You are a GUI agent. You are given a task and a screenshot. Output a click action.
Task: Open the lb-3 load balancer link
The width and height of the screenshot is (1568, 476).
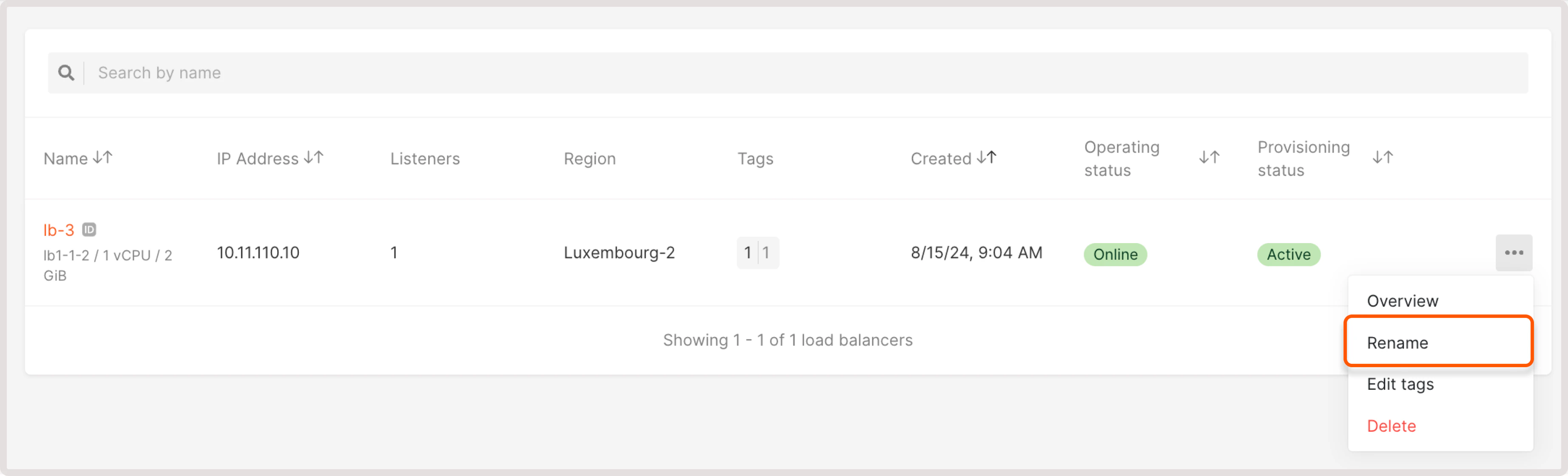[x=59, y=229]
